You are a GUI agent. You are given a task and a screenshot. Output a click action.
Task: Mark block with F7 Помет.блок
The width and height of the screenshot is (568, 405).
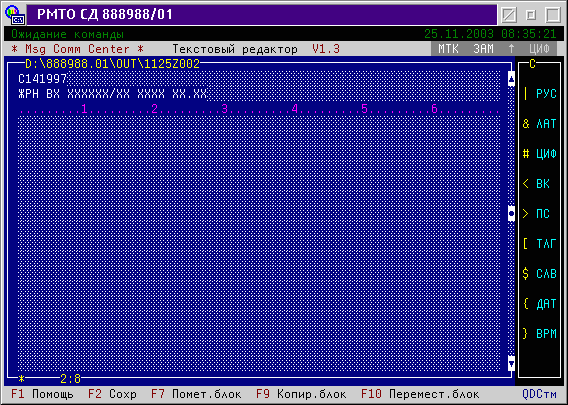196,394
